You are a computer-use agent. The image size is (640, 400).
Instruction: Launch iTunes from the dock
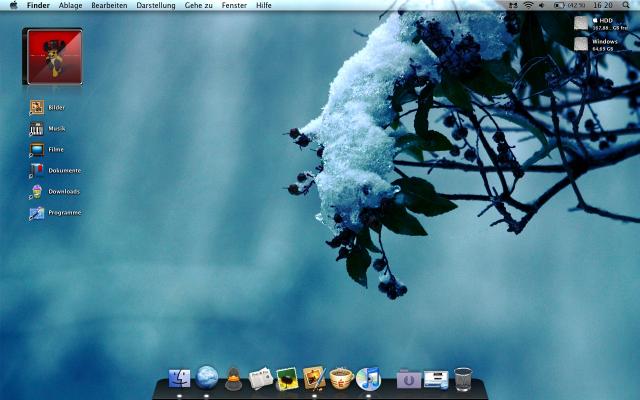click(x=368, y=378)
